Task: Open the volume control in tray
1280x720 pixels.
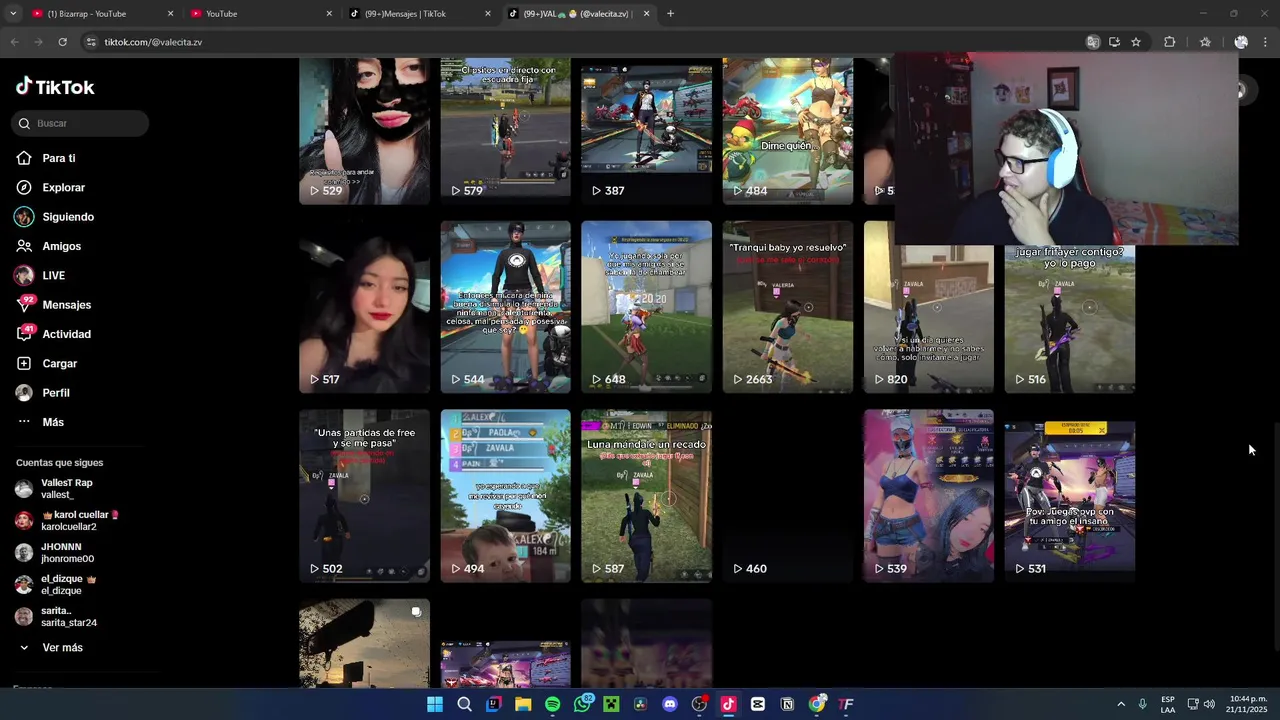Action: [x=1209, y=704]
